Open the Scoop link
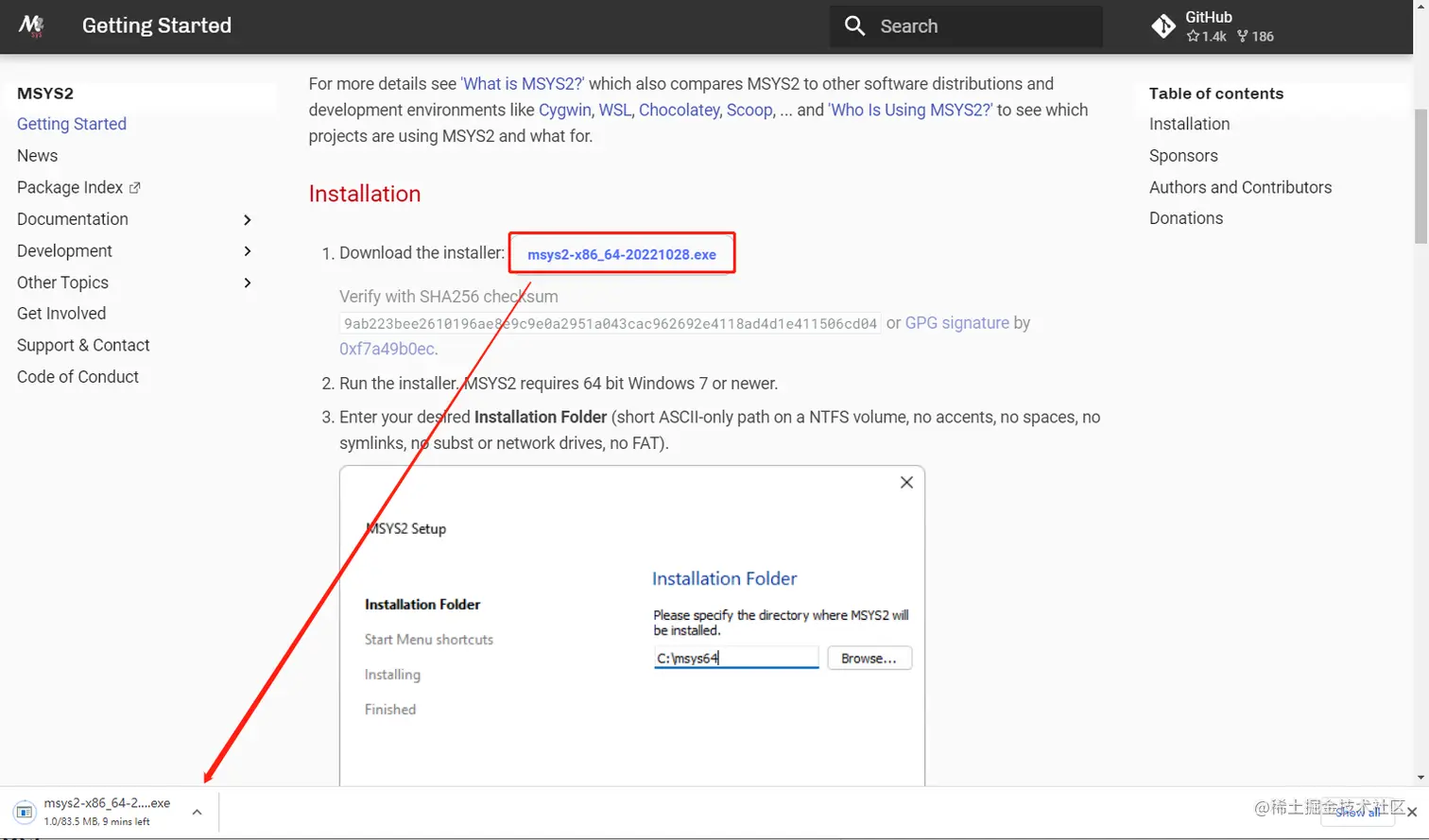 pos(749,111)
